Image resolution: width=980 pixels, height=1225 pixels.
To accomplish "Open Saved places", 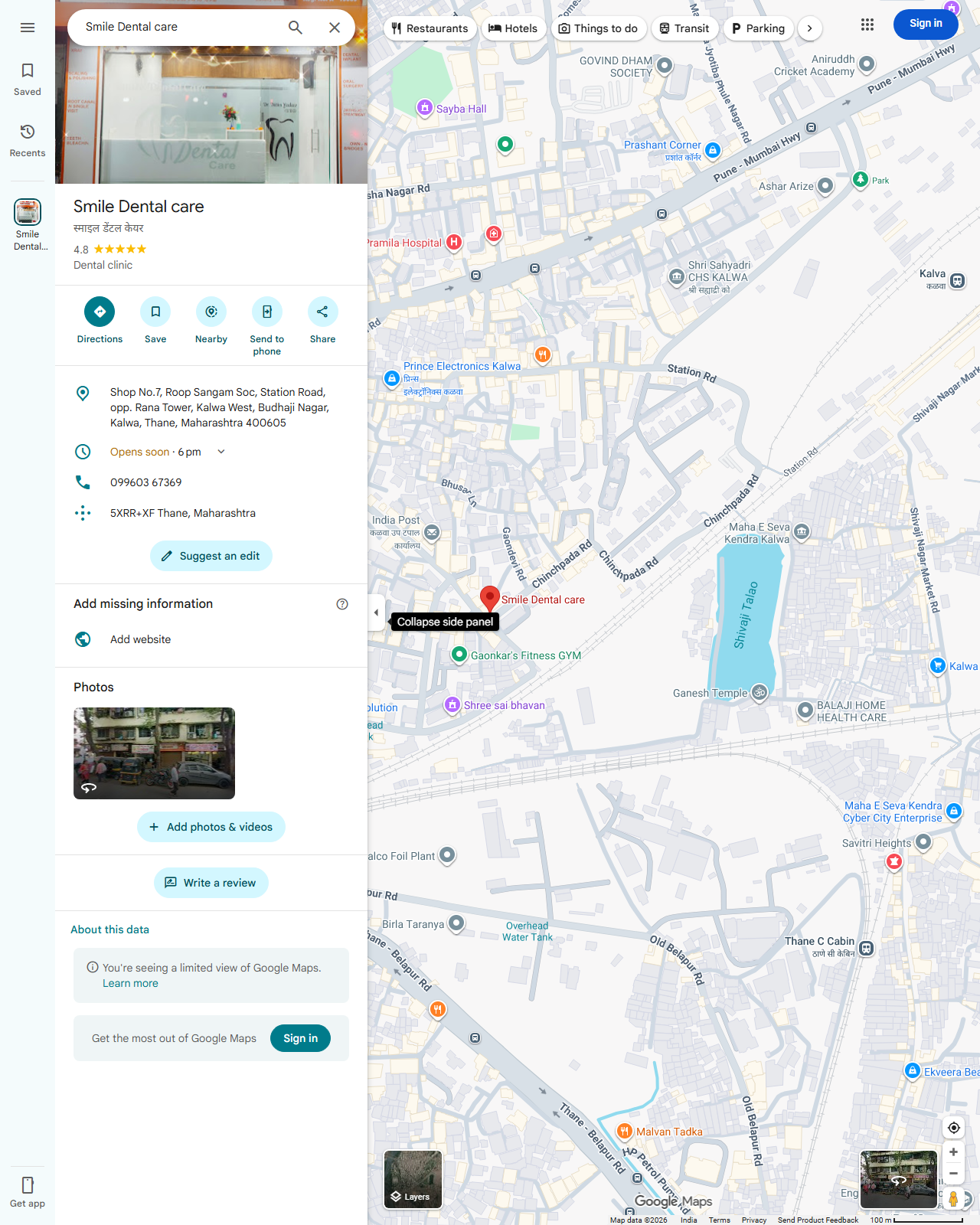I will click(28, 80).
